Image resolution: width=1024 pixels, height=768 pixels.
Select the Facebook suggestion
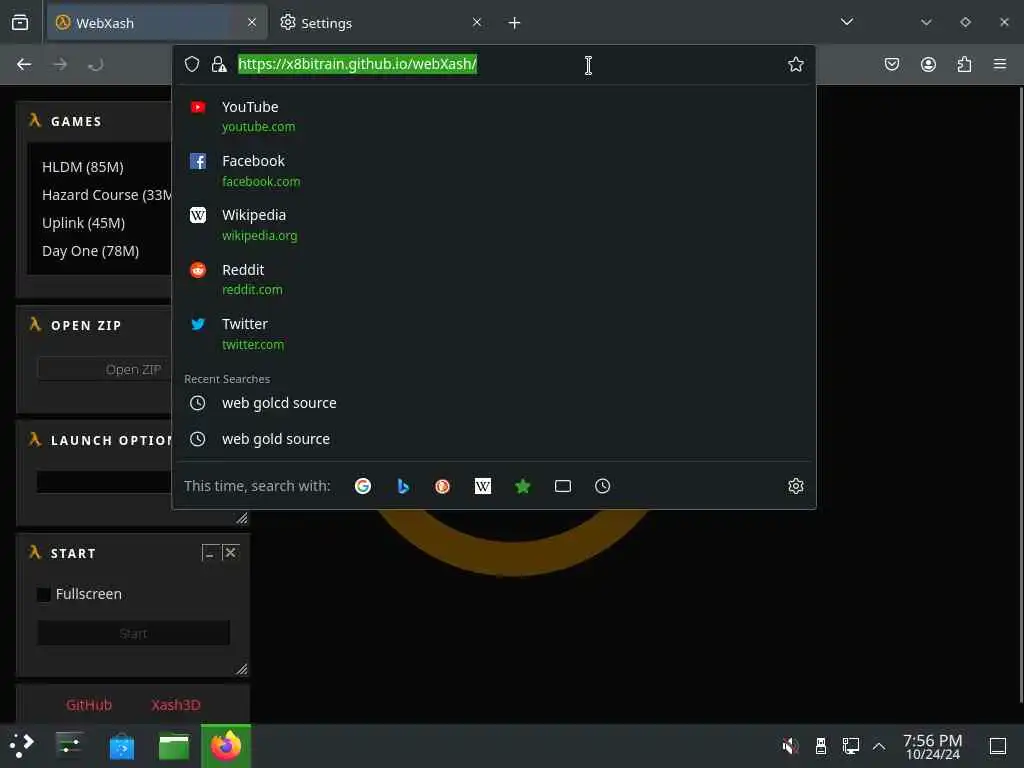tap(494, 170)
